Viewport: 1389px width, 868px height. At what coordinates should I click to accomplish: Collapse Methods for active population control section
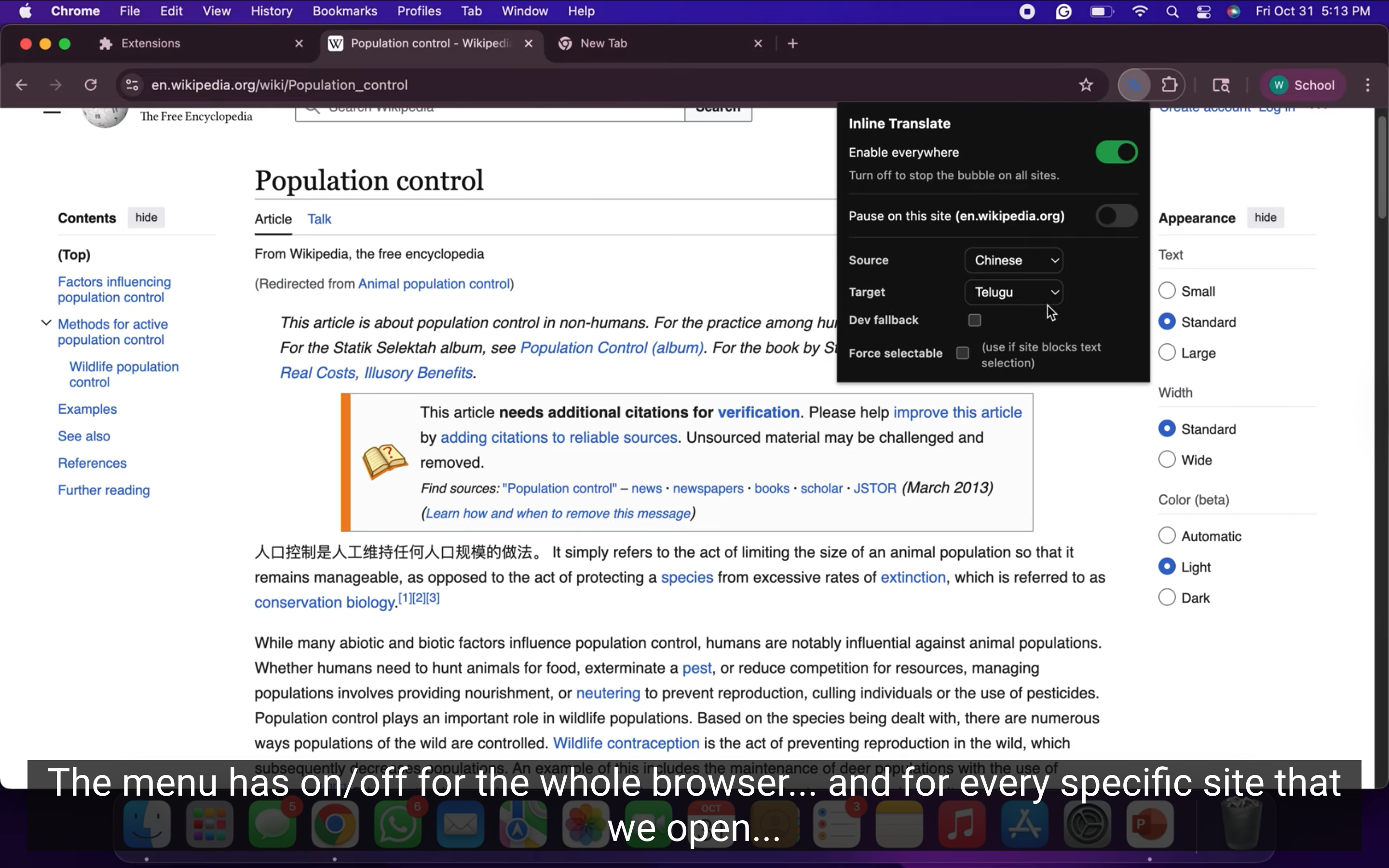click(46, 323)
